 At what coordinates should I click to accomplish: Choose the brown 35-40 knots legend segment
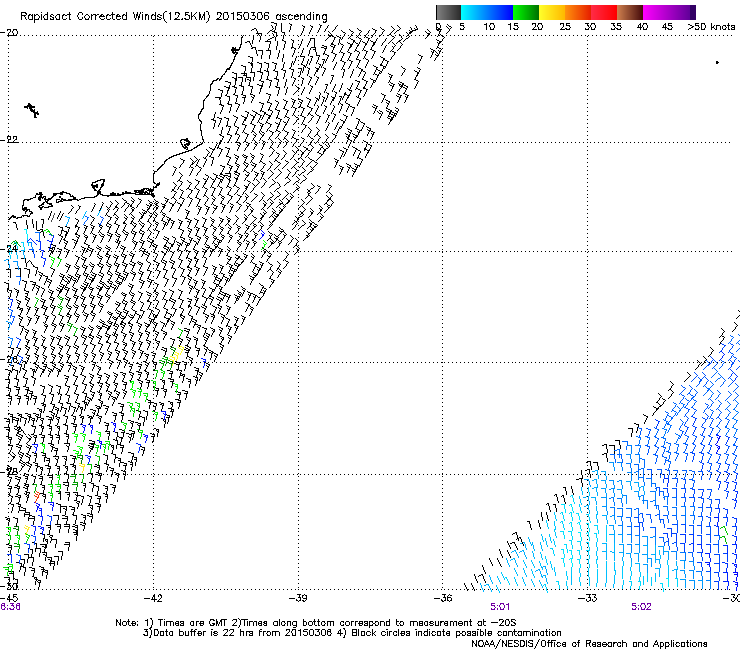(x=630, y=12)
